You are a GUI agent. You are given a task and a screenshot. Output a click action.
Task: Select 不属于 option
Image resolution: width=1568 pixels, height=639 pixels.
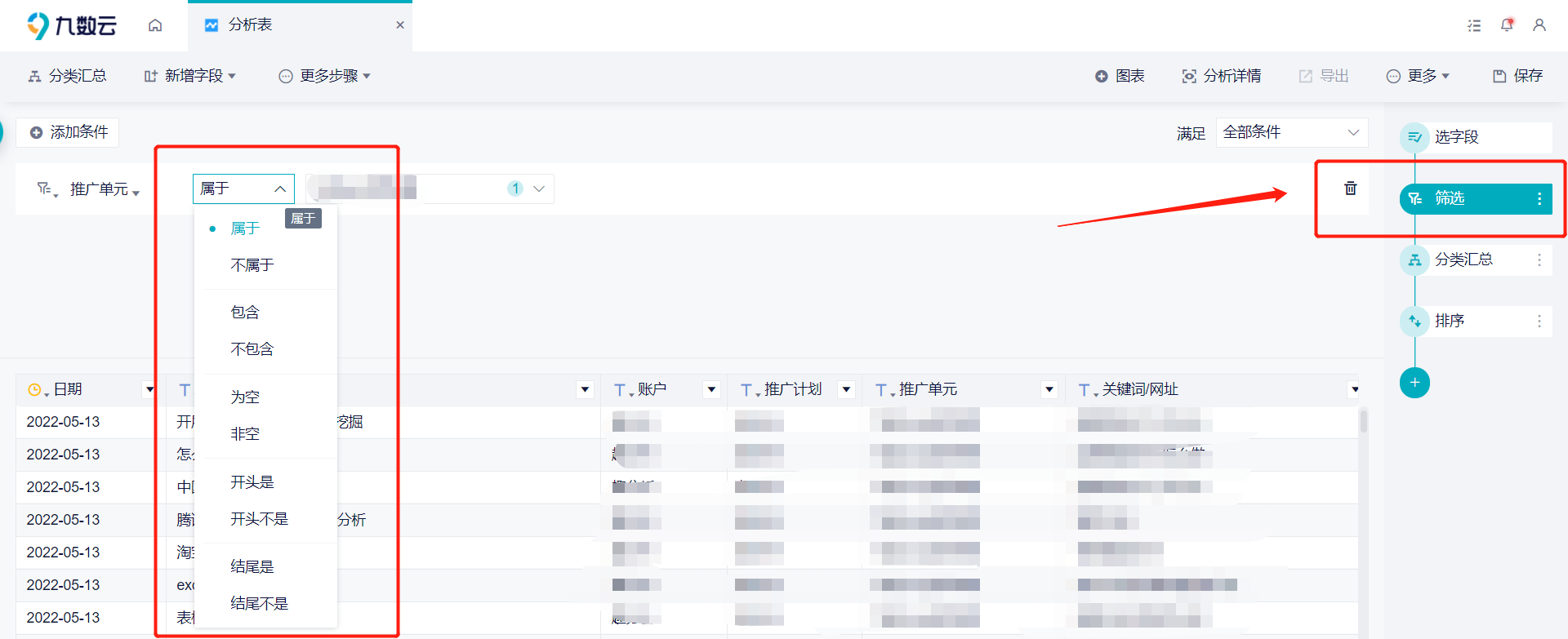point(265,265)
